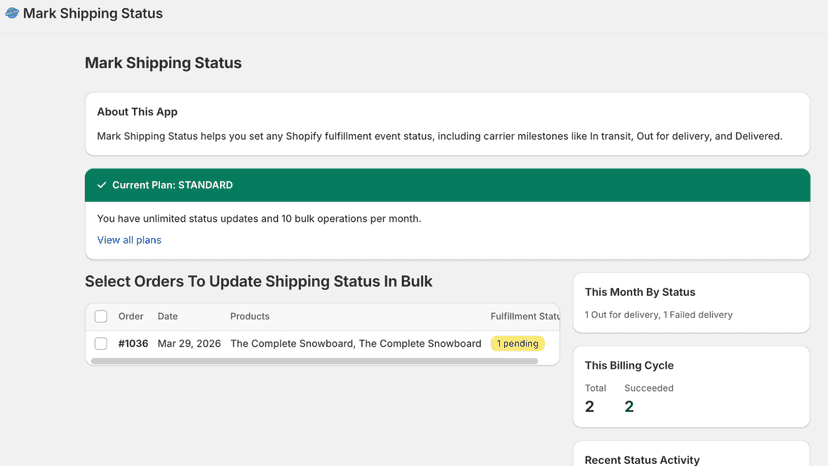
Task: Click the checkmark icon beside Current Plan
Action: point(102,185)
